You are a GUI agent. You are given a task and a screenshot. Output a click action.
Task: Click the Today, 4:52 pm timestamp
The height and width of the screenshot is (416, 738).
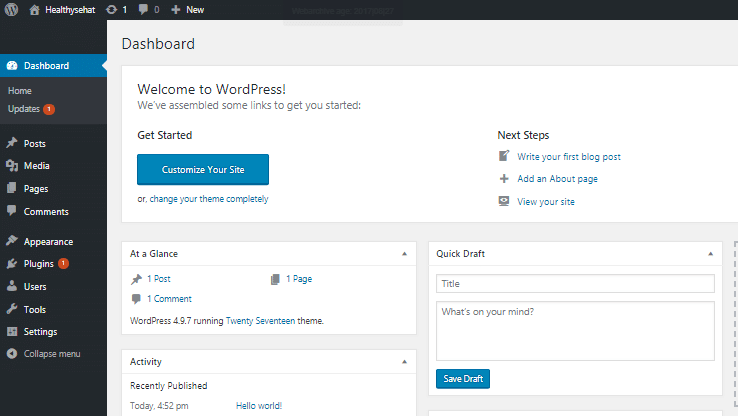[159, 406]
